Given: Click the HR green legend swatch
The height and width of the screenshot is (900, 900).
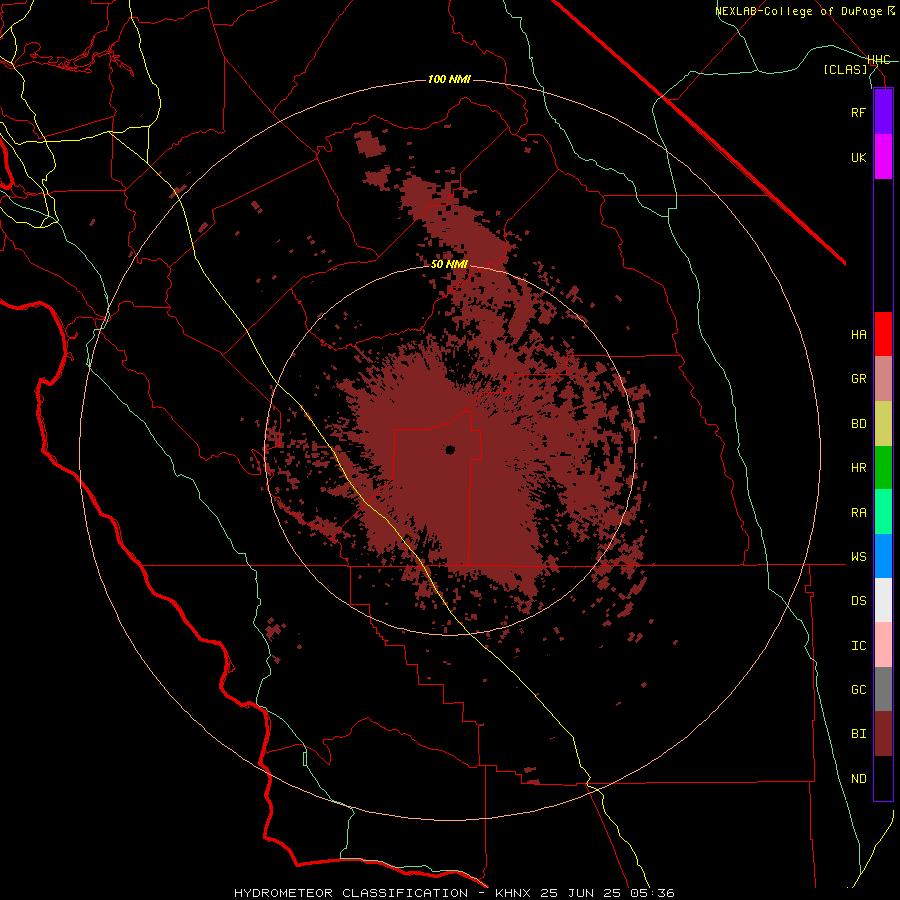Looking at the screenshot, I should (883, 468).
